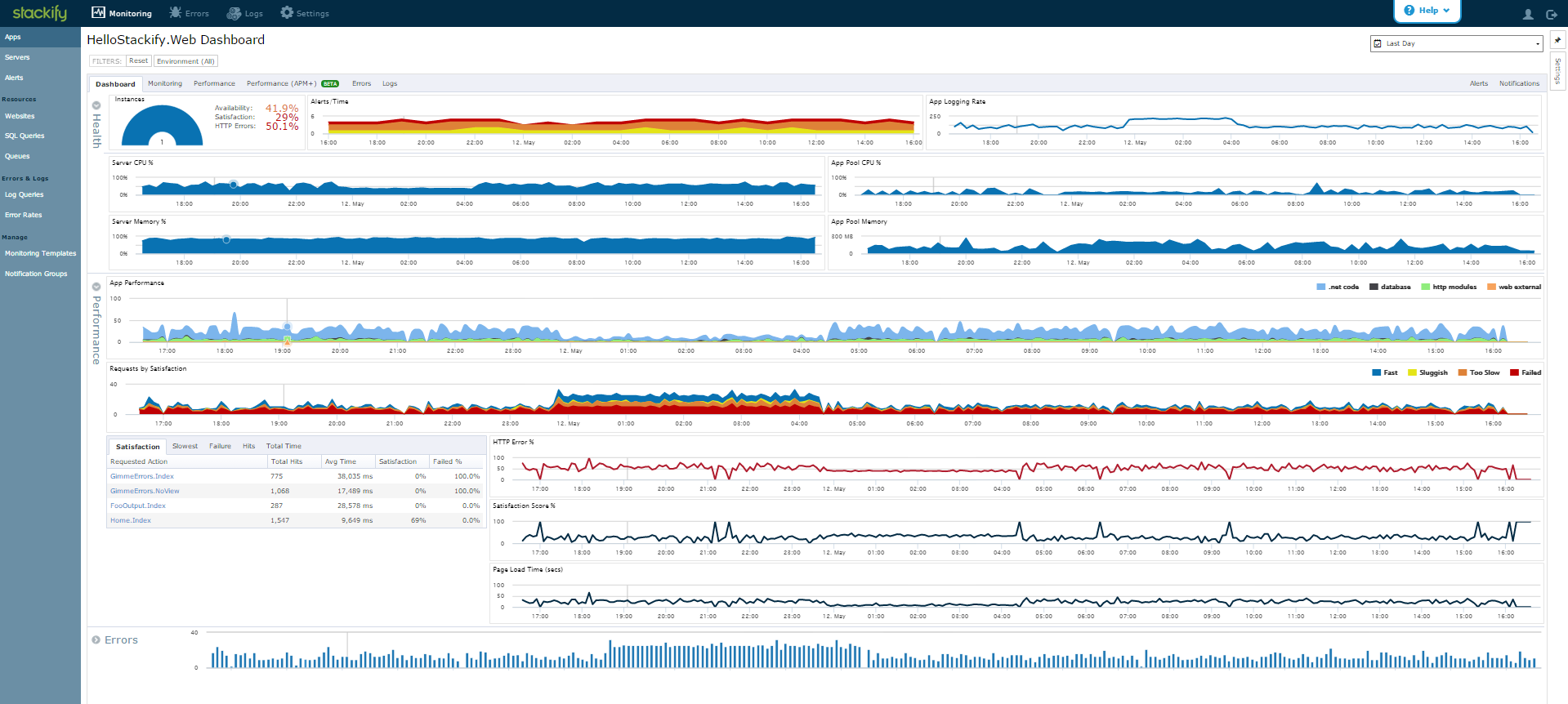The width and height of the screenshot is (1568, 704).
Task: Click the pin icon beside date range
Action: coord(1557,40)
